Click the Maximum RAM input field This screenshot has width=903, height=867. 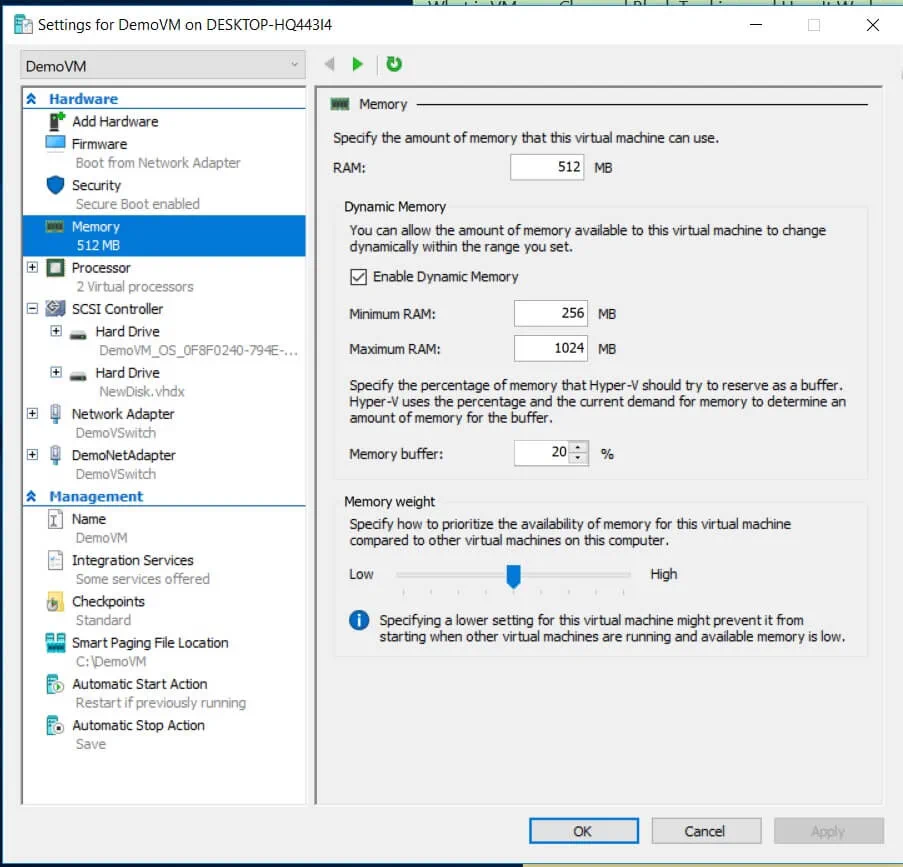click(x=550, y=349)
